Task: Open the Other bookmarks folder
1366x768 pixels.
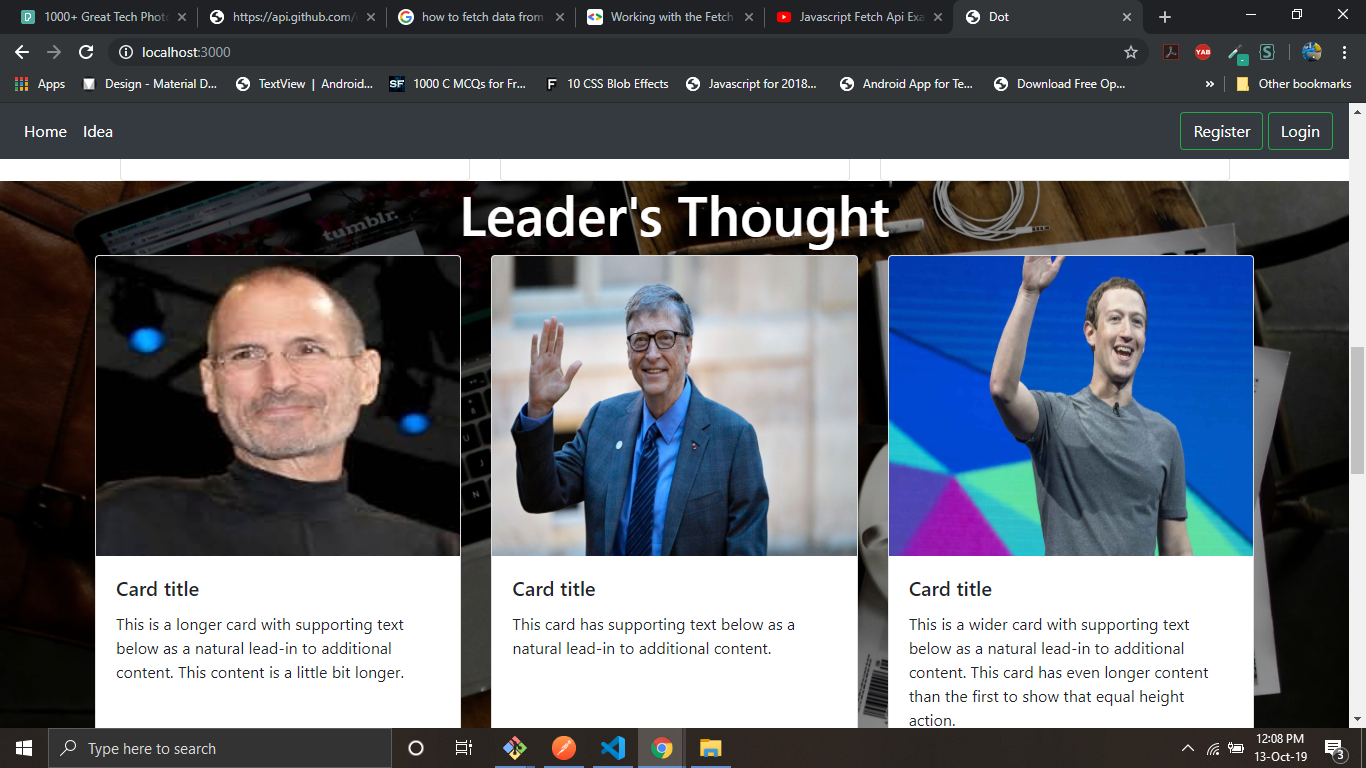Action: [1294, 84]
